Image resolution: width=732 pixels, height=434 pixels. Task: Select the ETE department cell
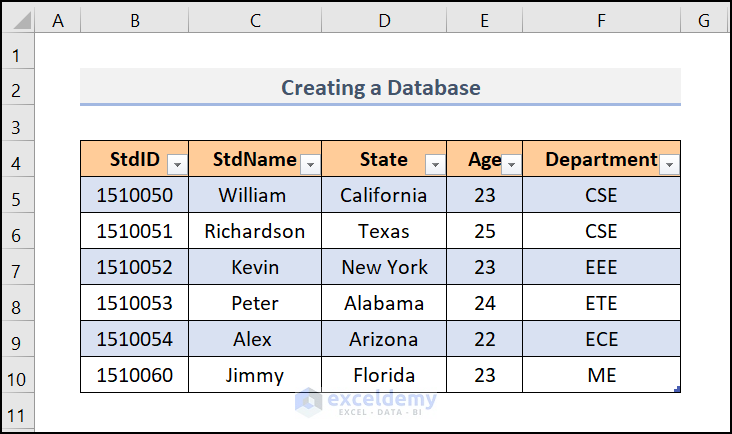pyautogui.click(x=601, y=304)
